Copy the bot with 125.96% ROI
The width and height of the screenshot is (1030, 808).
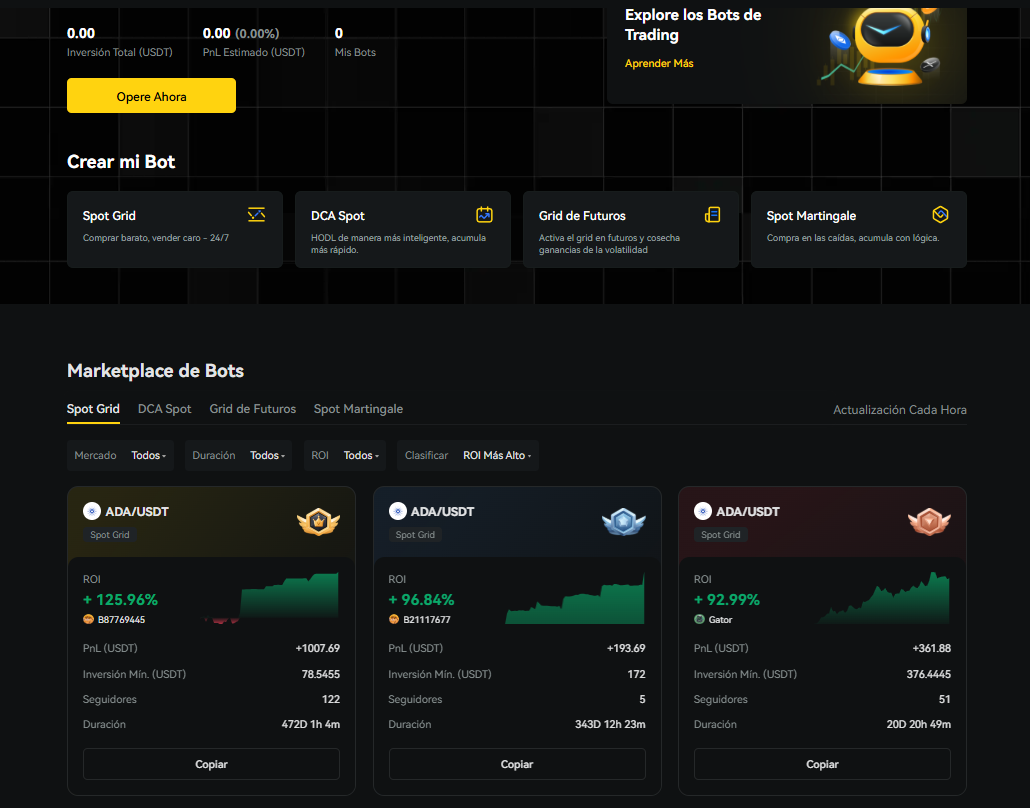(x=211, y=764)
